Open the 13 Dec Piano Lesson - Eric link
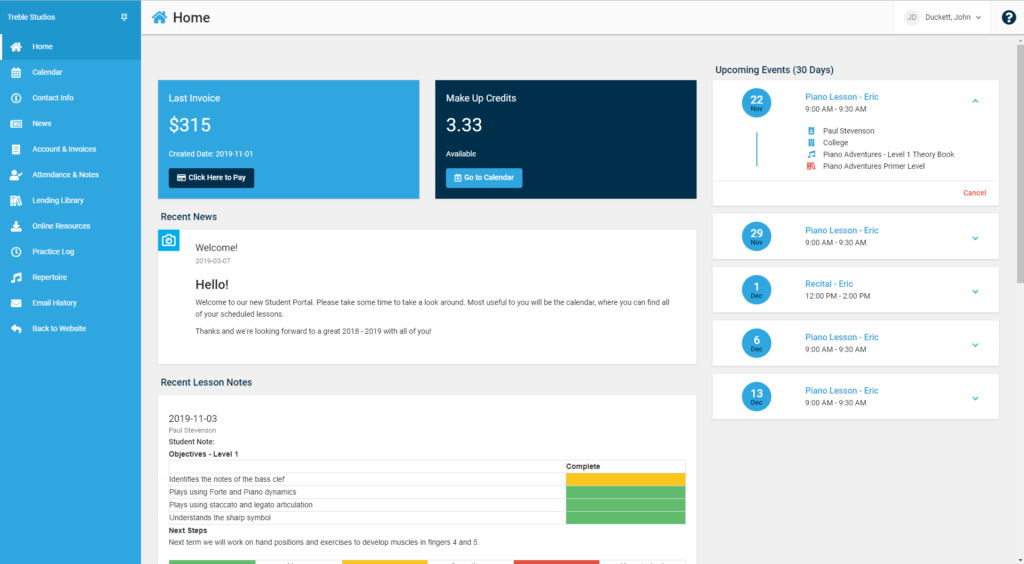Viewport: 1024px width, 564px height. tap(841, 390)
